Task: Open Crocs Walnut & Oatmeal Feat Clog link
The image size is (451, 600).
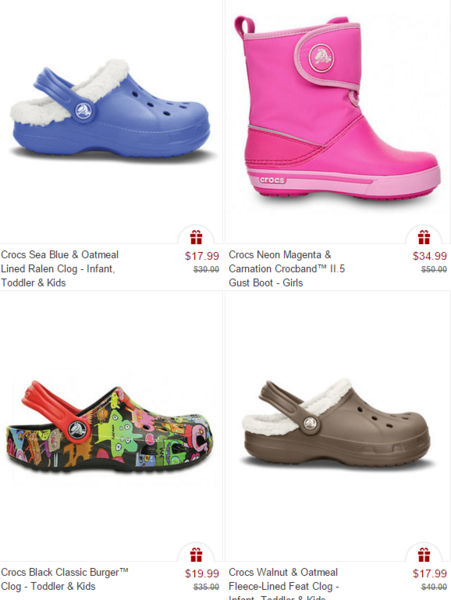Action: pyautogui.click(x=283, y=584)
